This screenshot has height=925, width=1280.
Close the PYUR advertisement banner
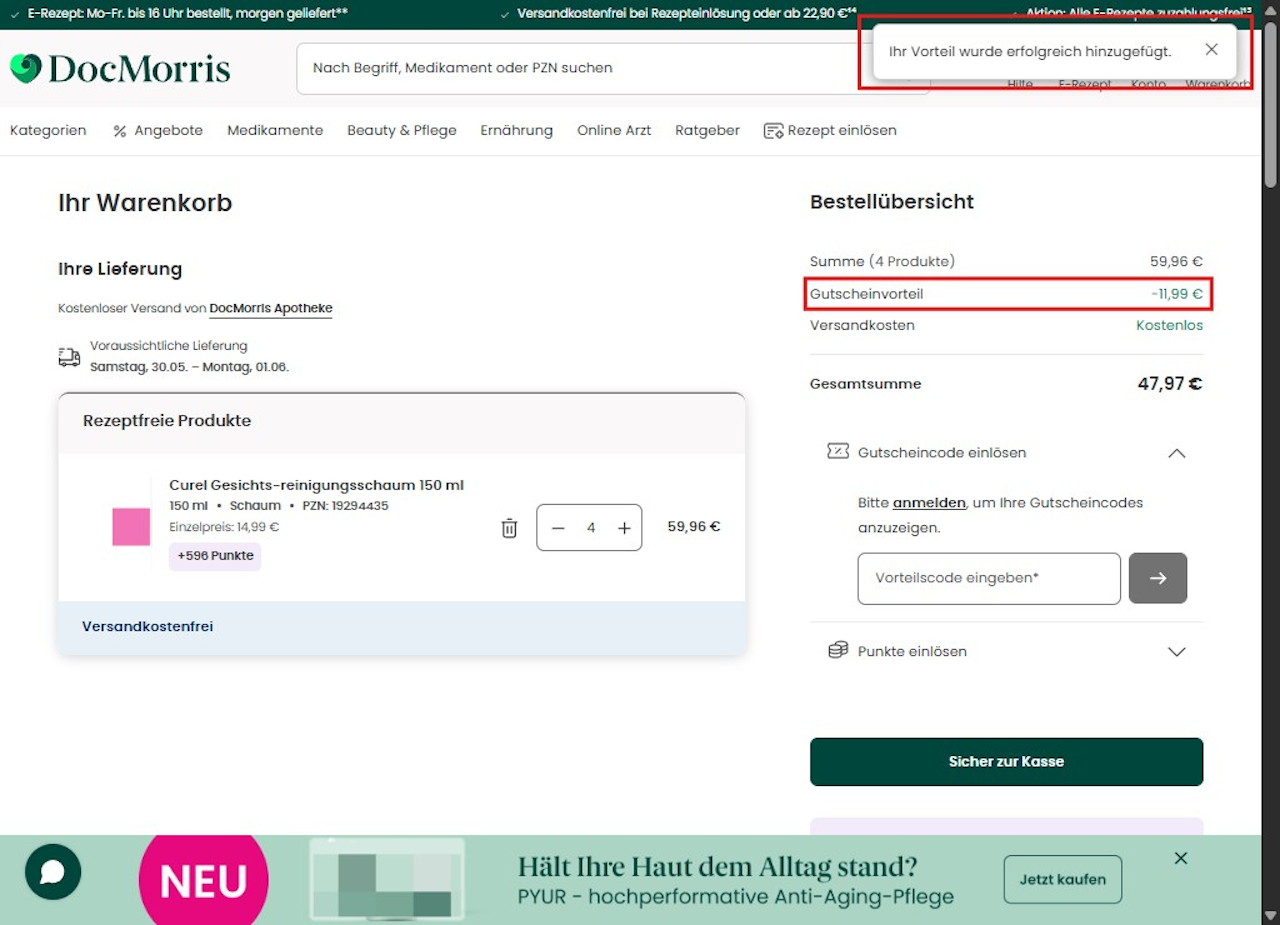pyautogui.click(x=1181, y=858)
